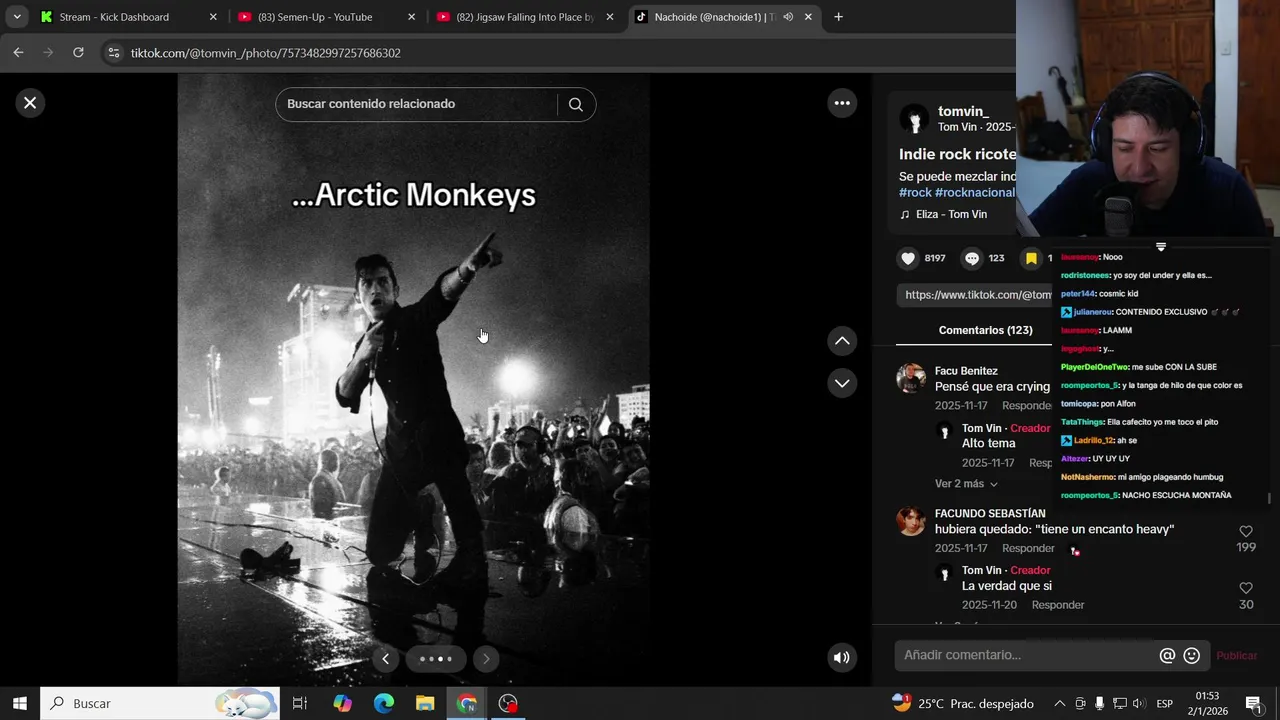1280x720 pixels.
Task: Show previous photo in carousel
Action: [x=385, y=658]
